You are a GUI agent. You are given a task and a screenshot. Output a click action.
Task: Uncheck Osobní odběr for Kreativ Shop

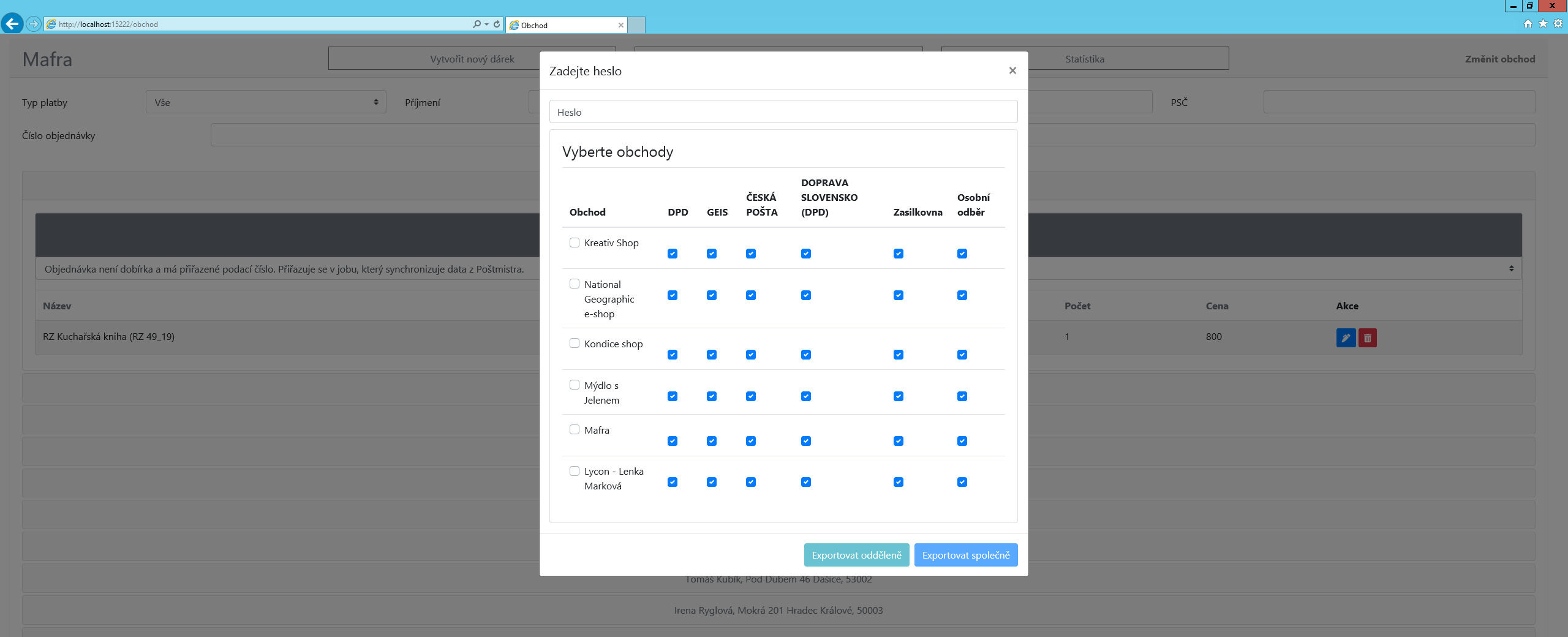[962, 254]
